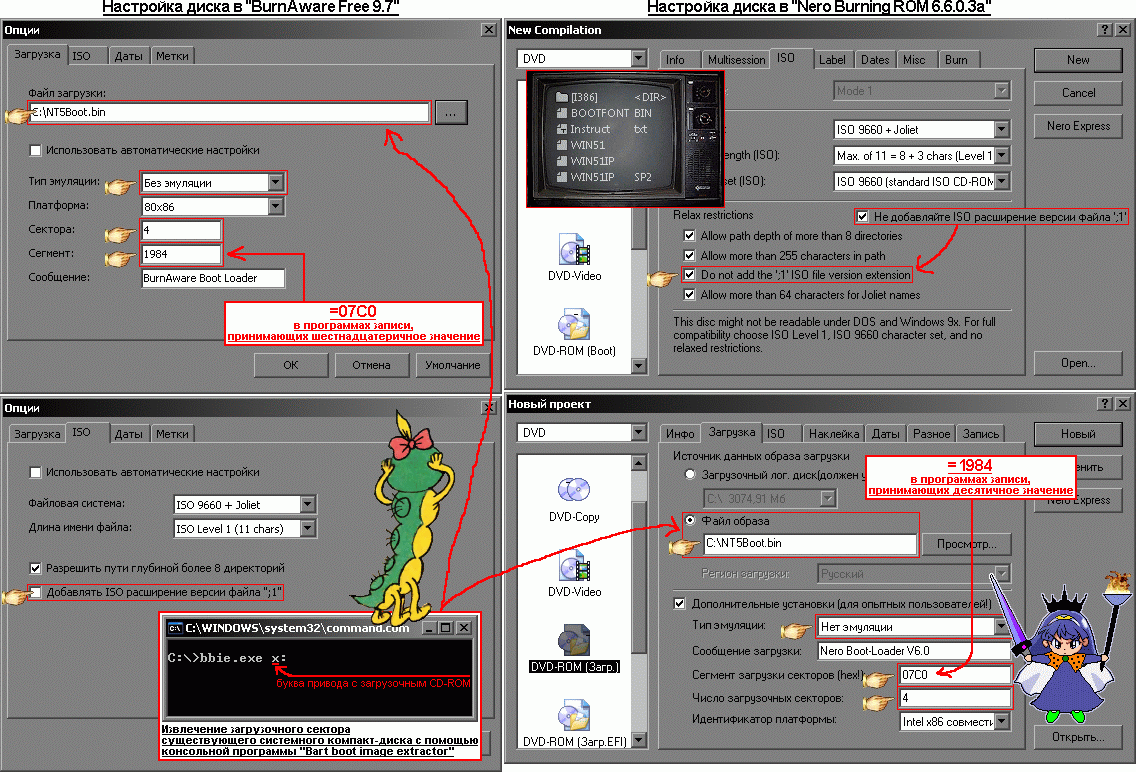This screenshot has height=772, width=1136.
Task: Toggle Allow more than 64 characters for Joliet names
Action: tap(689, 295)
